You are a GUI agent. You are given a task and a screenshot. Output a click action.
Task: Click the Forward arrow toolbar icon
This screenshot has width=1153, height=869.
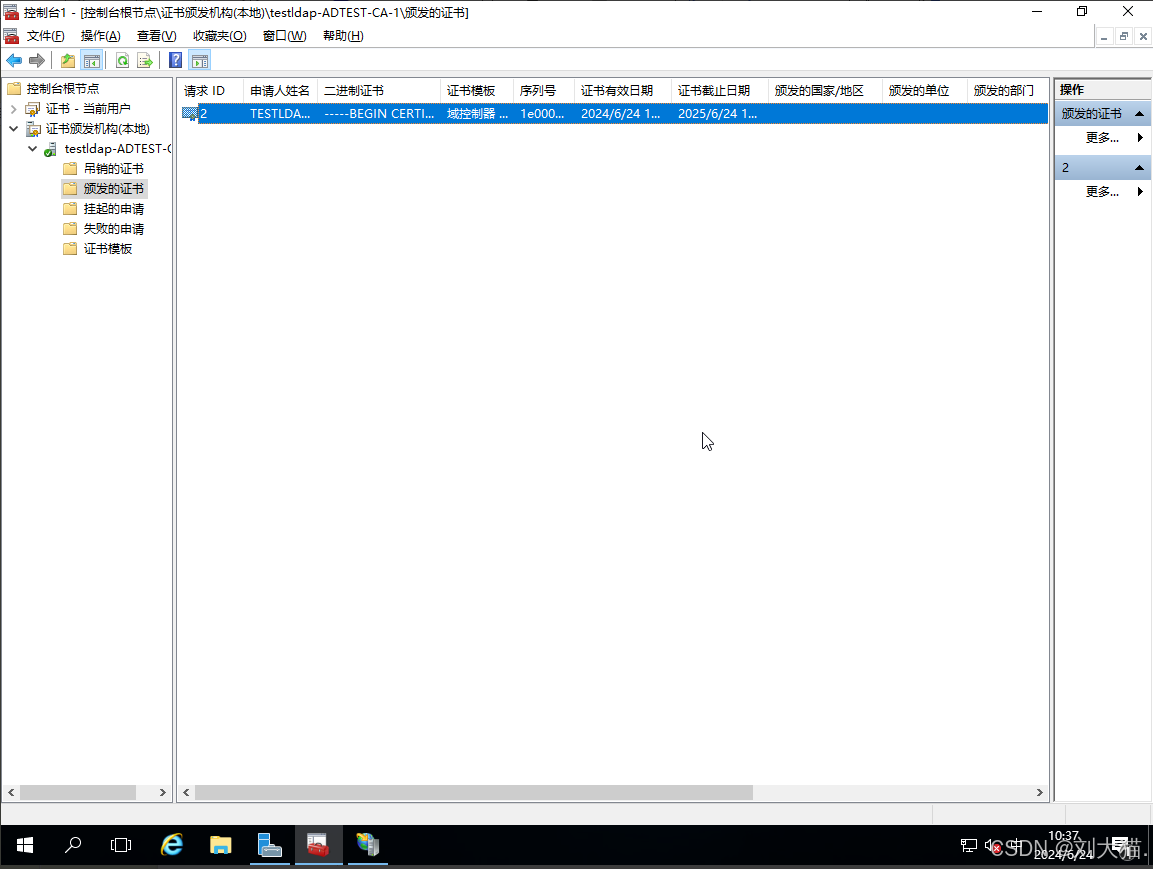[x=37, y=60]
